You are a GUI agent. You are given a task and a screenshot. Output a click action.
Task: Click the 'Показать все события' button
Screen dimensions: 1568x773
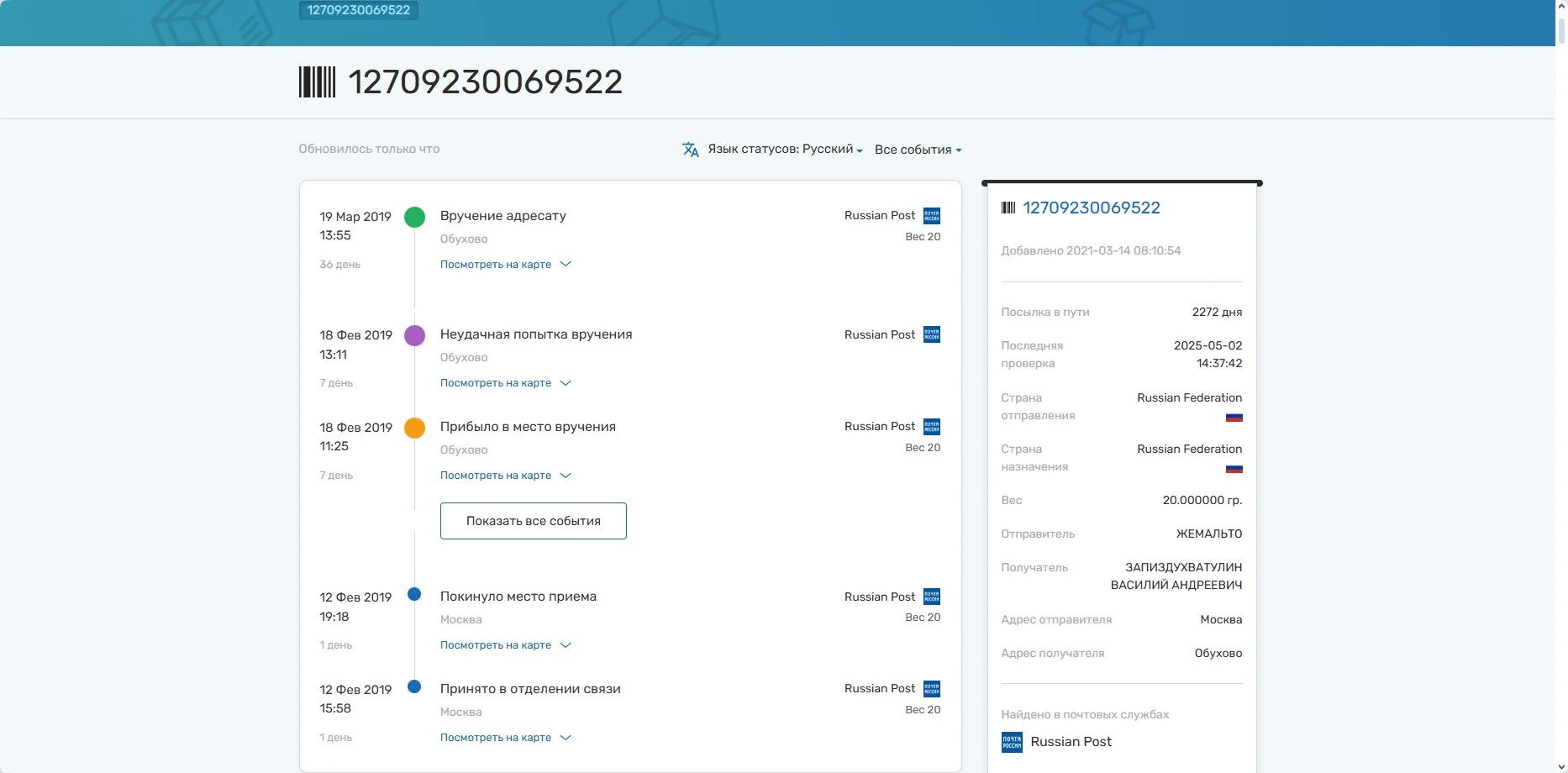click(x=533, y=521)
